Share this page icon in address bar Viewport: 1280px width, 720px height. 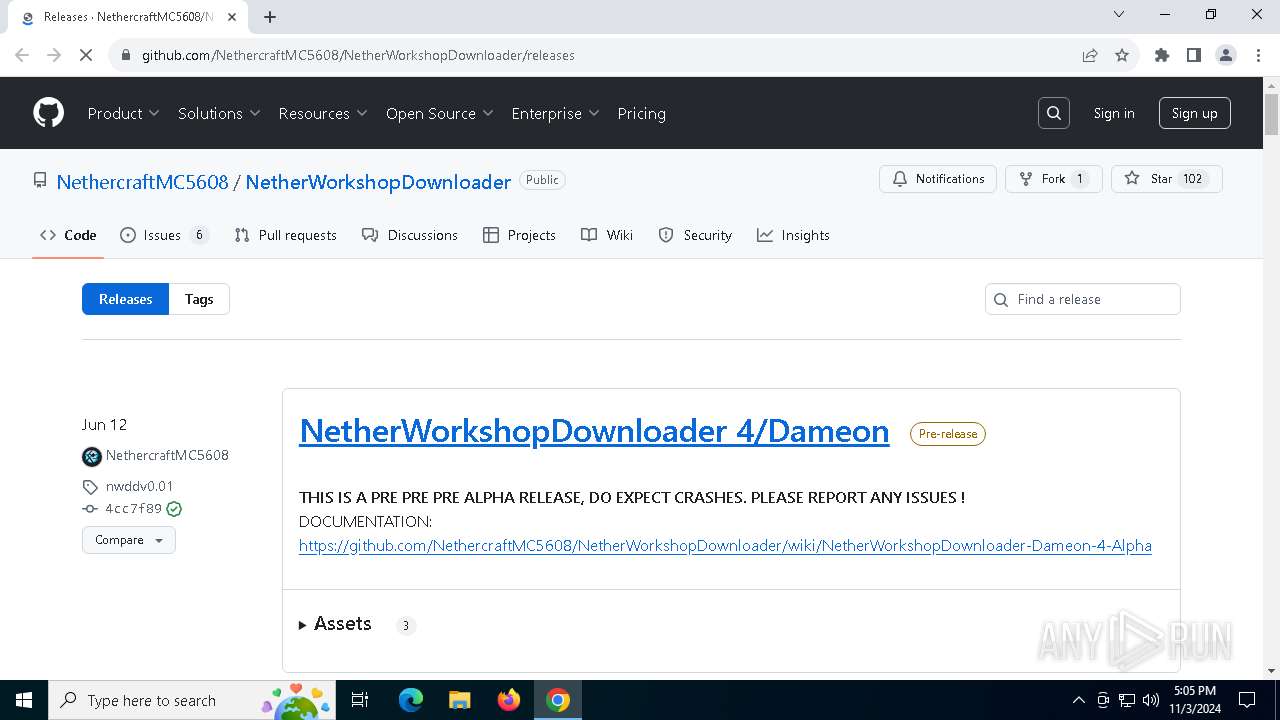(1090, 55)
